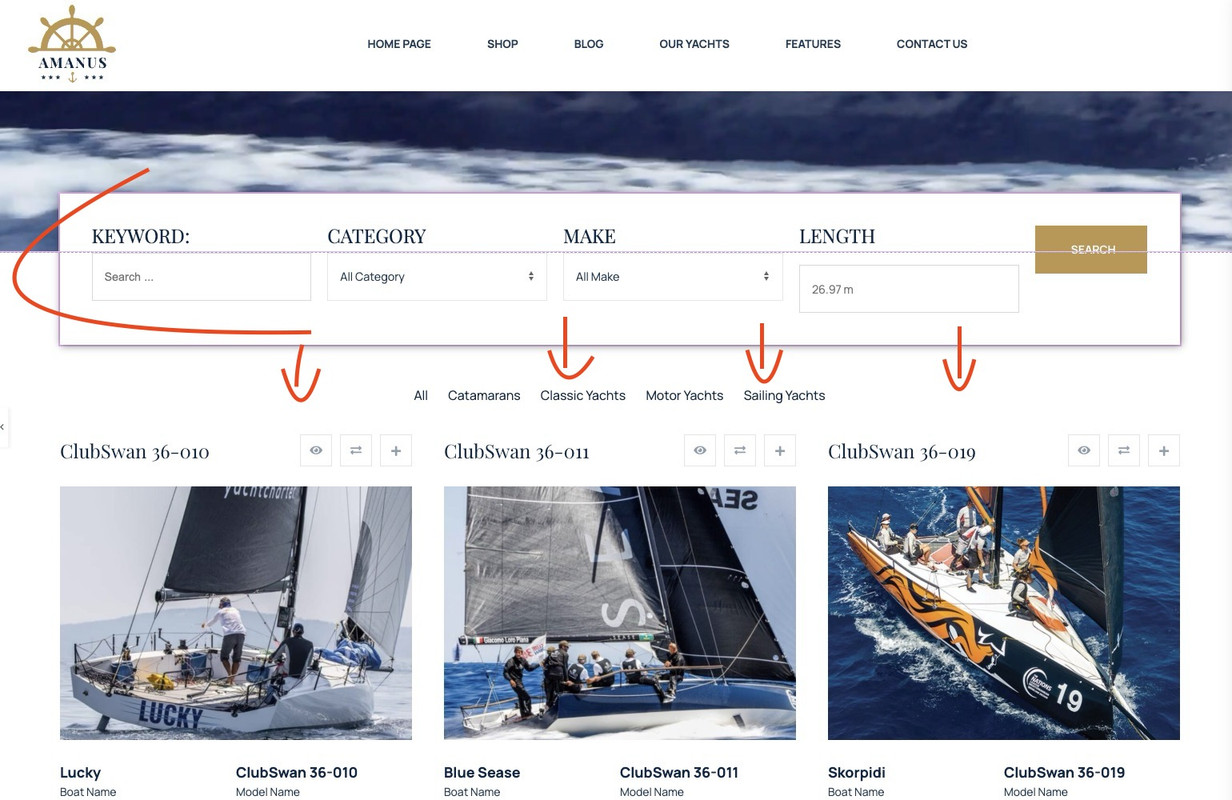Screen dimensions: 1232x800
Task: Add ClubSwan 36-011 with the plus icon
Action: pyautogui.click(x=780, y=451)
